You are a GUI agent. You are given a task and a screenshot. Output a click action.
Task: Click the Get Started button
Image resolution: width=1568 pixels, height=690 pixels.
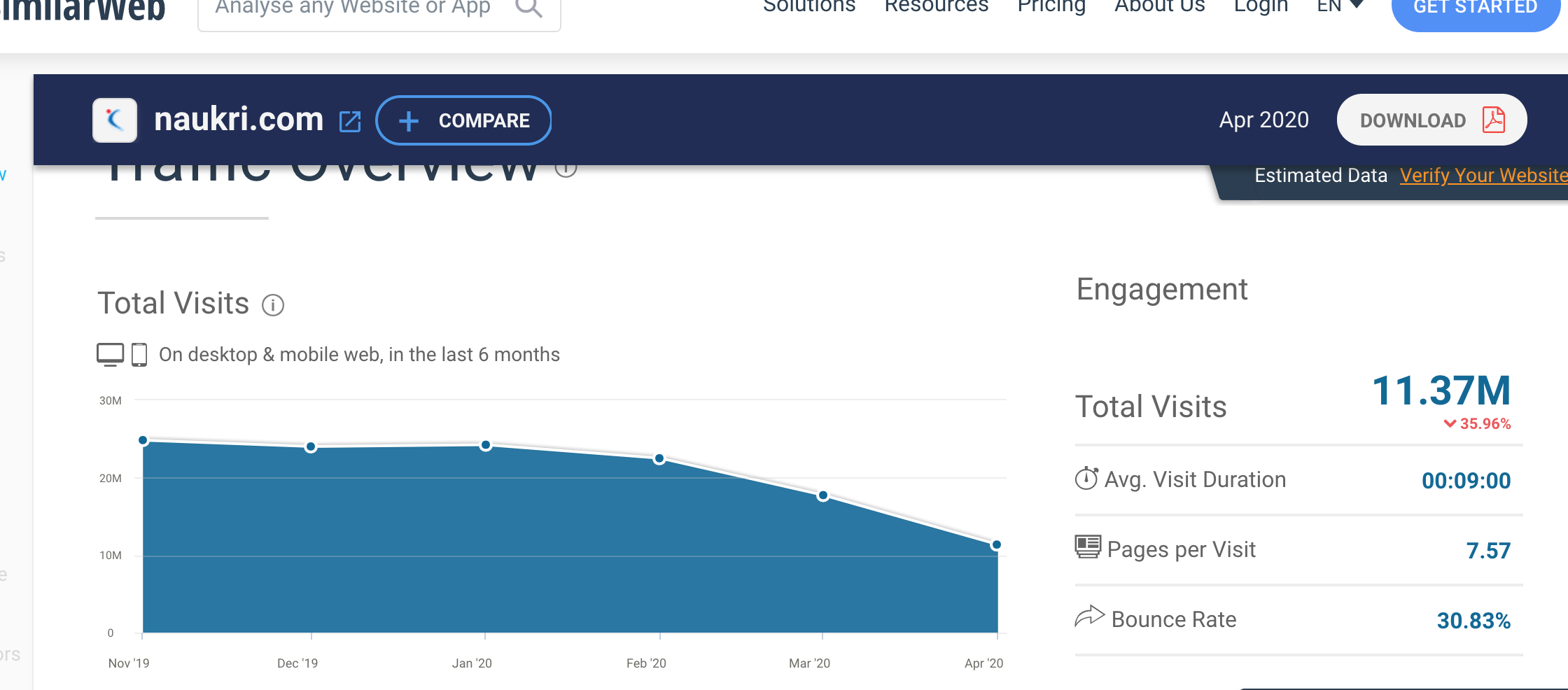pos(1475,10)
